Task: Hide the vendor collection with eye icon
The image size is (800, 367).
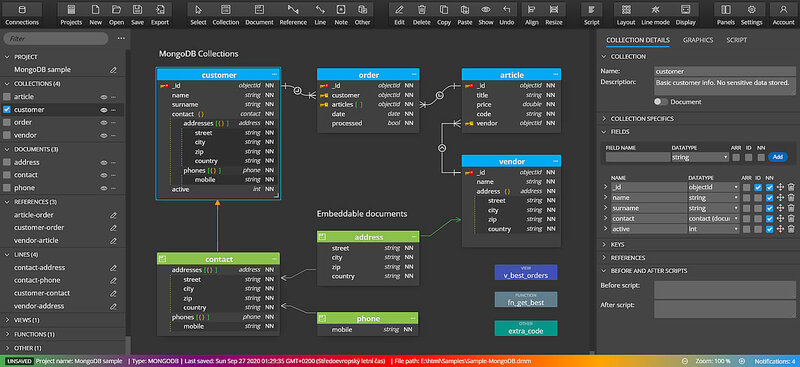Action: 103,135
